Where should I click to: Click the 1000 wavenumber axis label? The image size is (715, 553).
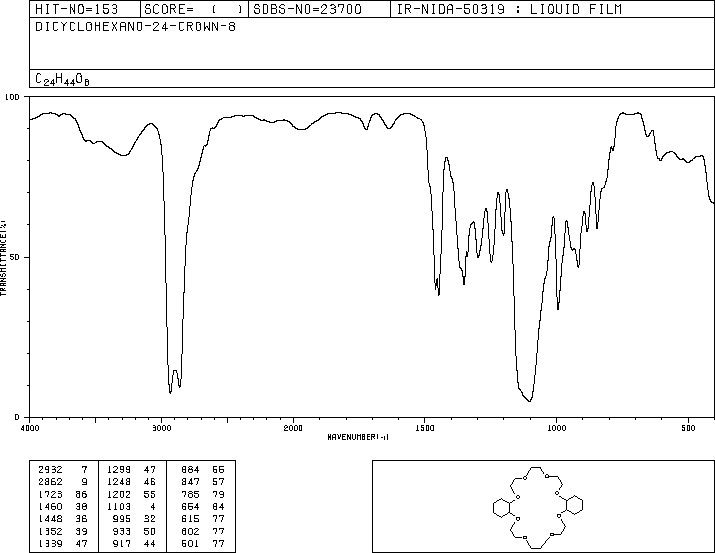click(x=556, y=428)
